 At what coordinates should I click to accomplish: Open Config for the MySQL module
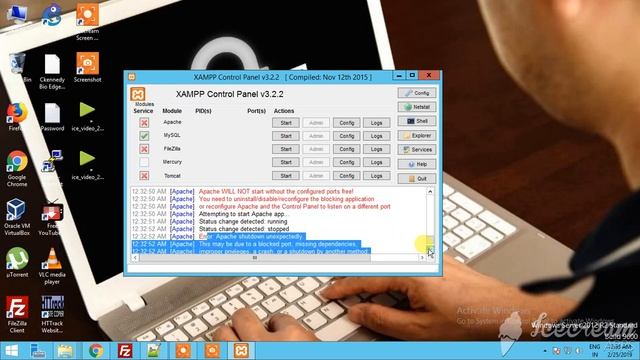point(347,136)
